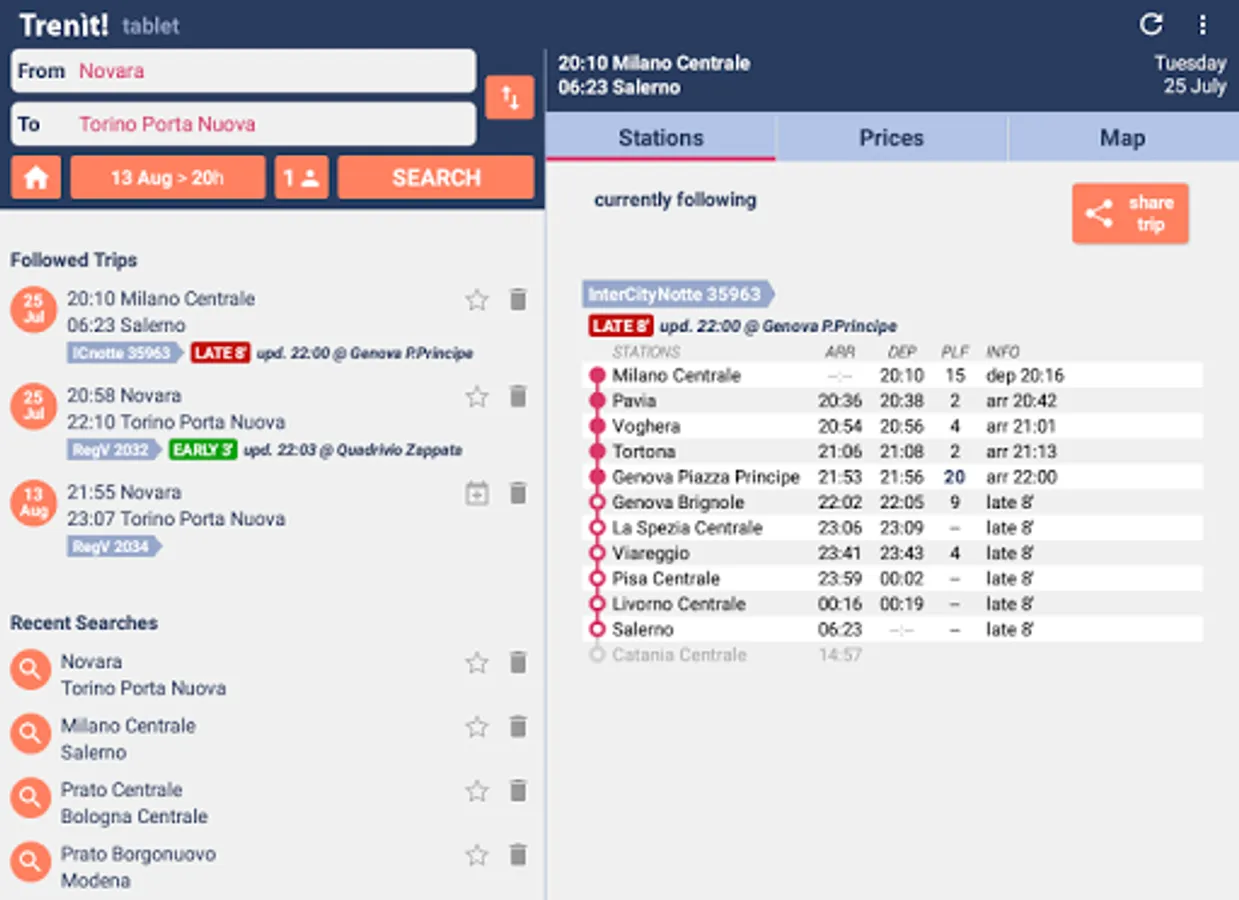Delete the Novara to Torino recent search
This screenshot has width=1239, height=900.
(518, 662)
